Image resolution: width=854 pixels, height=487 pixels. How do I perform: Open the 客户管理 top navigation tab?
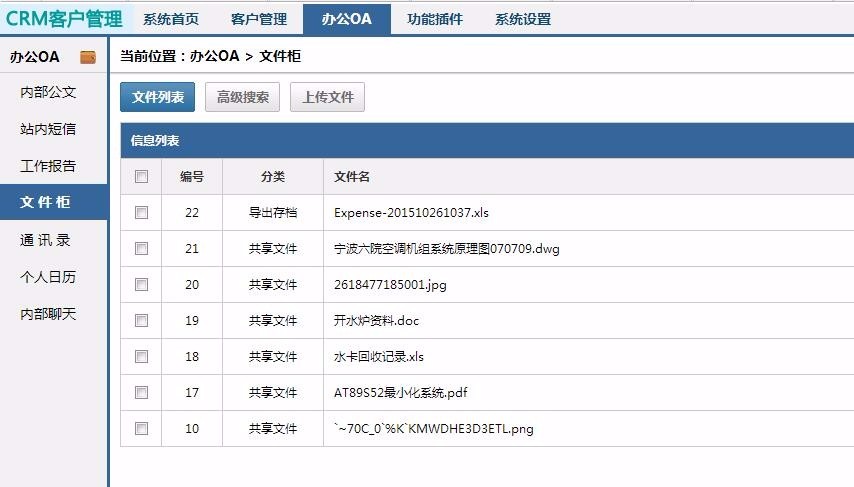click(259, 19)
